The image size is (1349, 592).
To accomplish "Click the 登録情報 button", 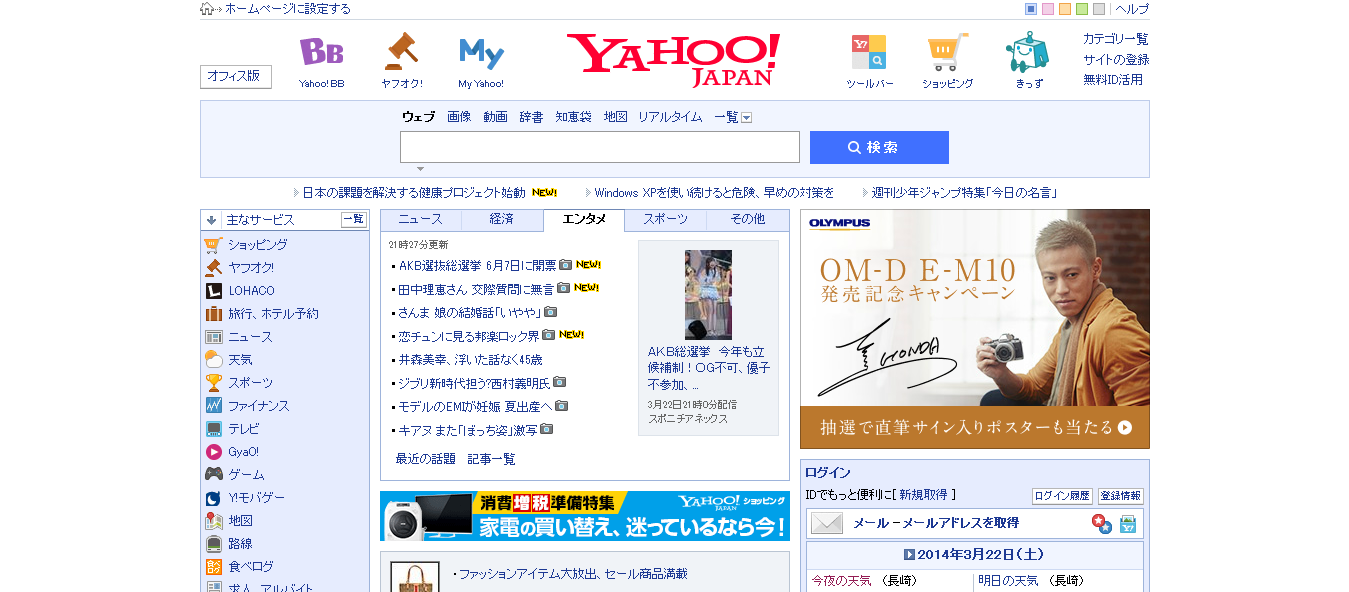I will pyautogui.click(x=1120, y=496).
